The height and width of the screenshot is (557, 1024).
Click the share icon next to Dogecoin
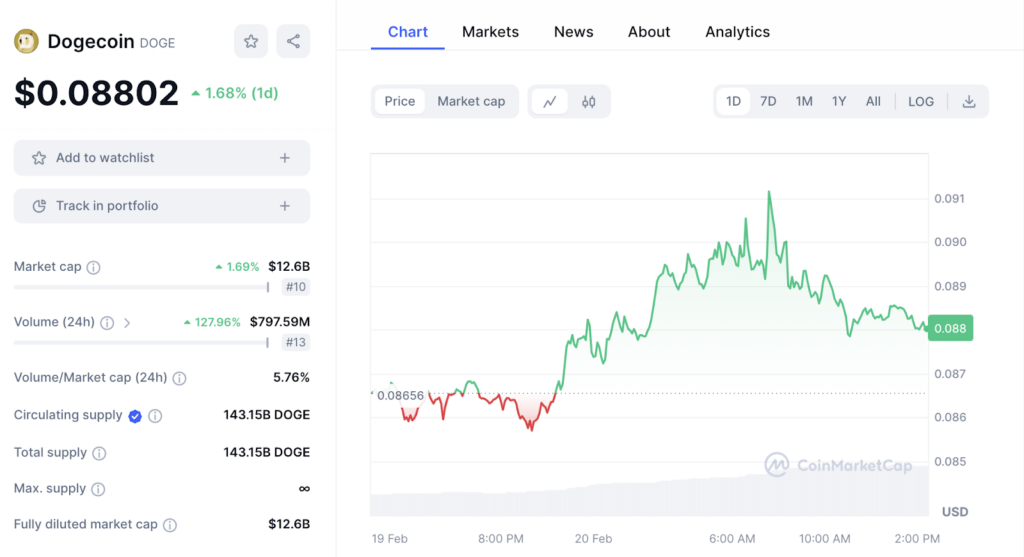coord(293,41)
